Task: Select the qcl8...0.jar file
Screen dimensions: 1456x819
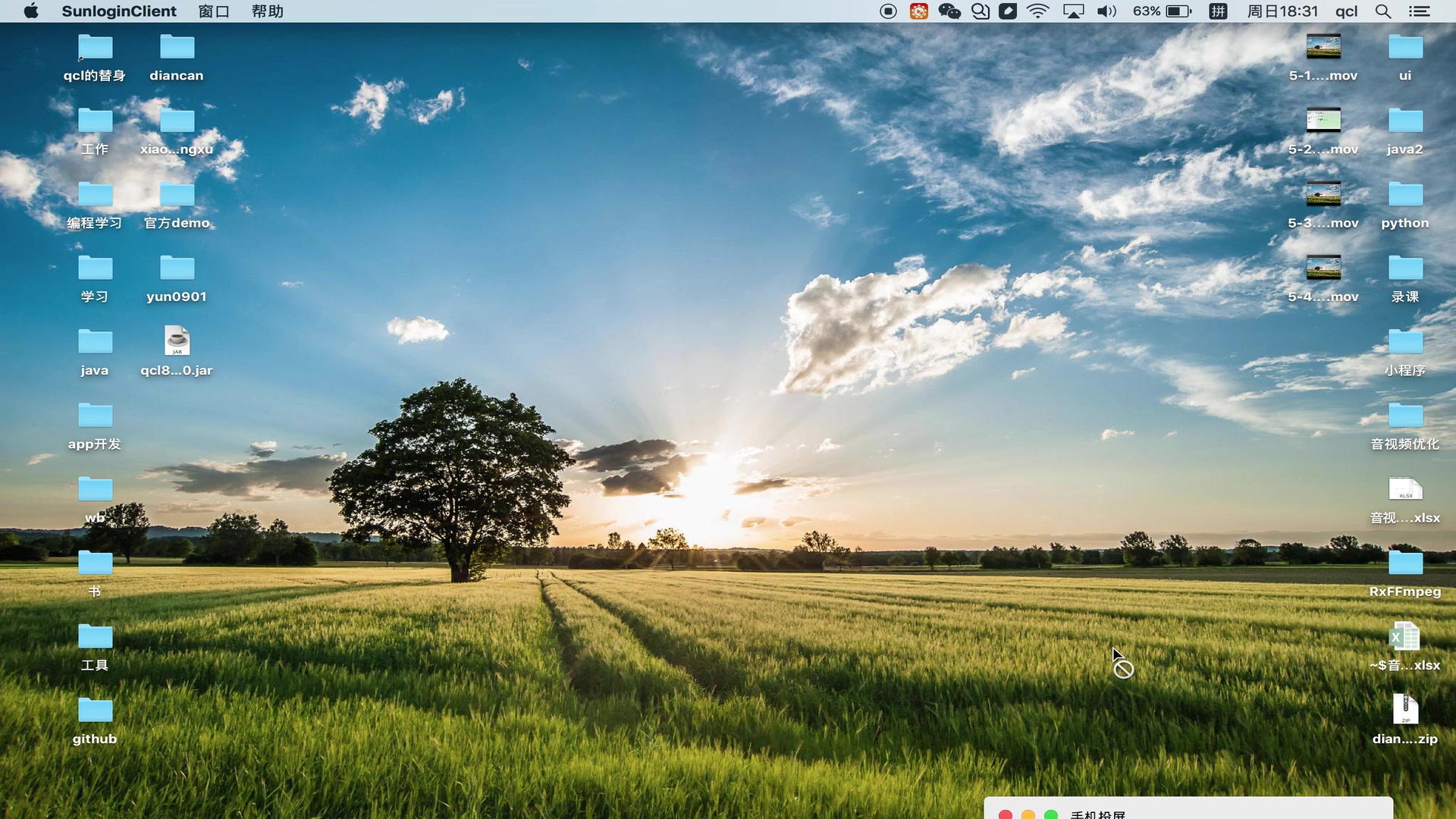Action: (x=177, y=352)
